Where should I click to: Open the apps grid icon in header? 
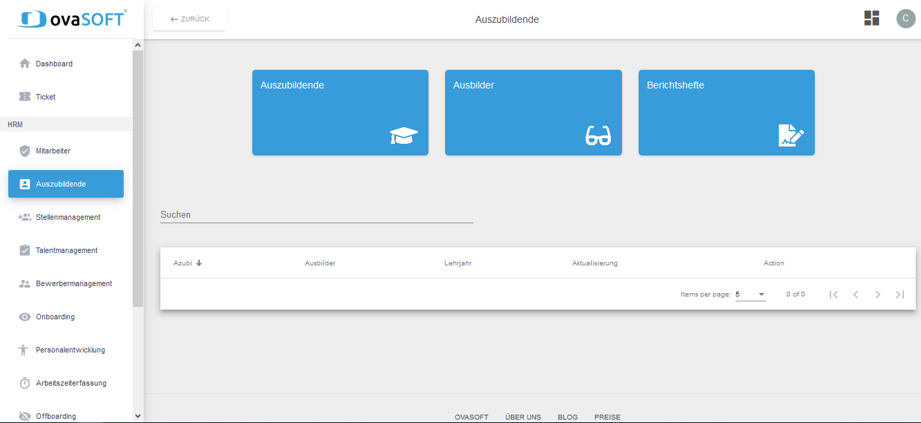[871, 19]
